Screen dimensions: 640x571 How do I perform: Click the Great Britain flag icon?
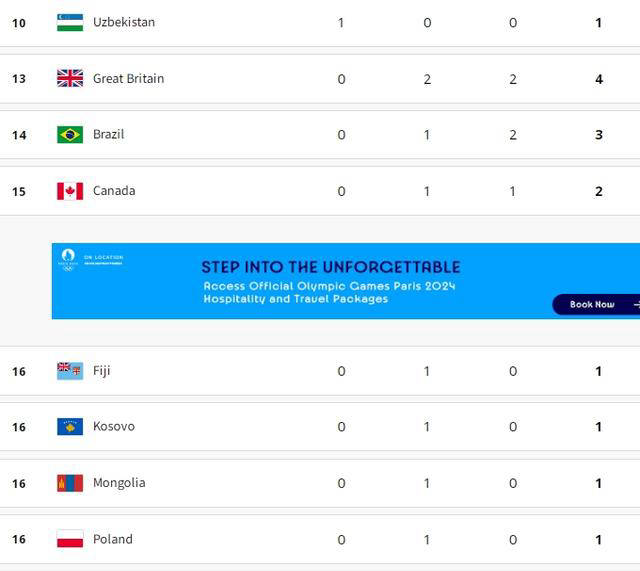coord(70,78)
